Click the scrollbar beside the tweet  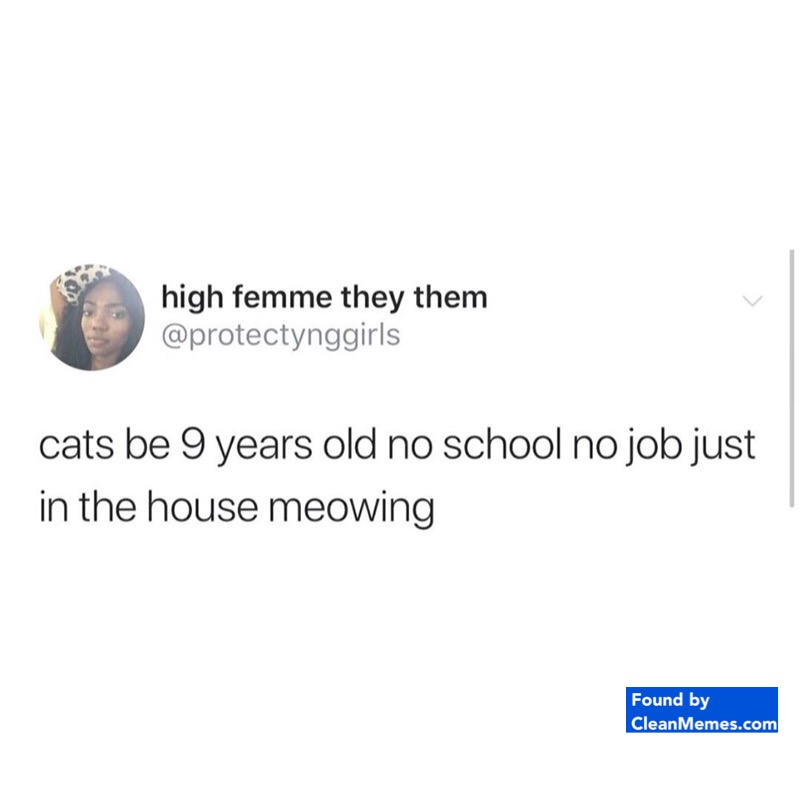coord(791,378)
